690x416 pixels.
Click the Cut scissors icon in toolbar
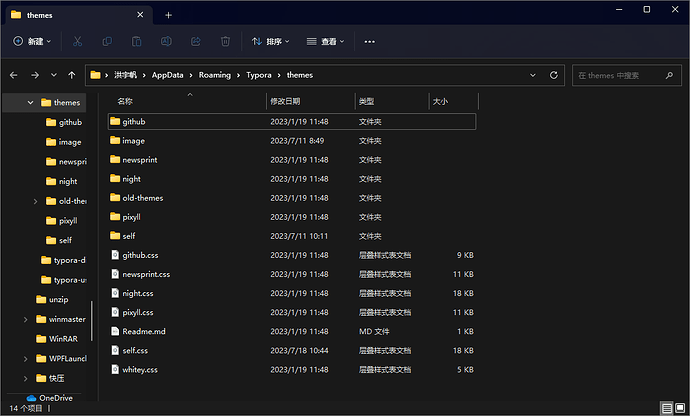pos(77,41)
